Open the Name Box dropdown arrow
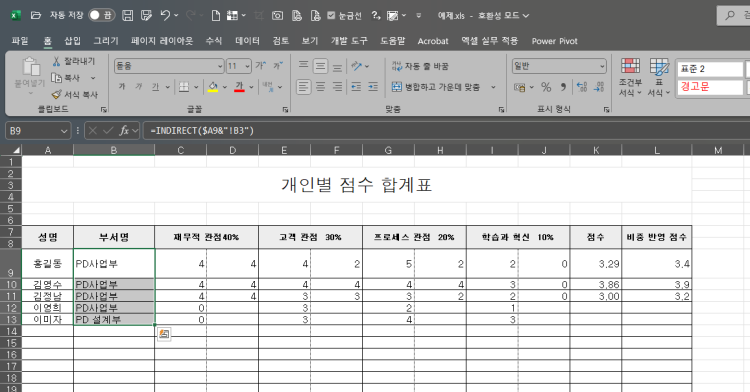The width and height of the screenshot is (750, 392). point(64,131)
